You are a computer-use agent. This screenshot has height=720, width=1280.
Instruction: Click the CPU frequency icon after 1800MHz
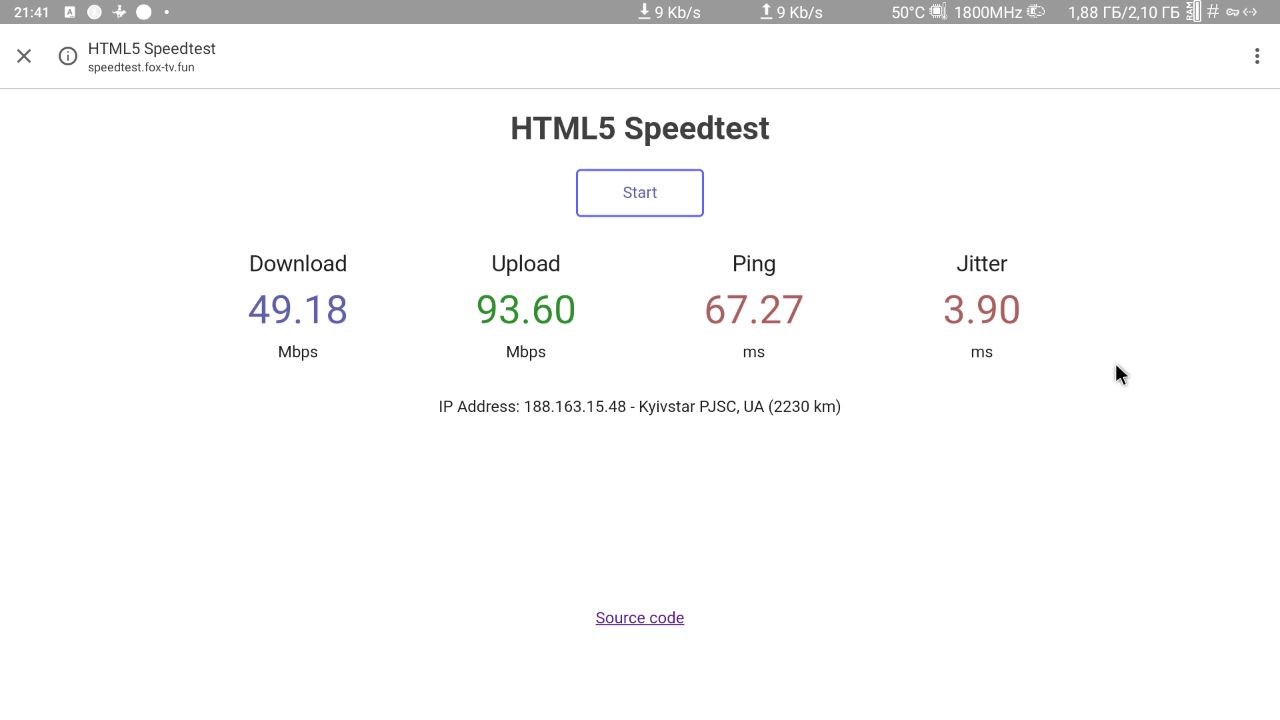[x=1036, y=12]
